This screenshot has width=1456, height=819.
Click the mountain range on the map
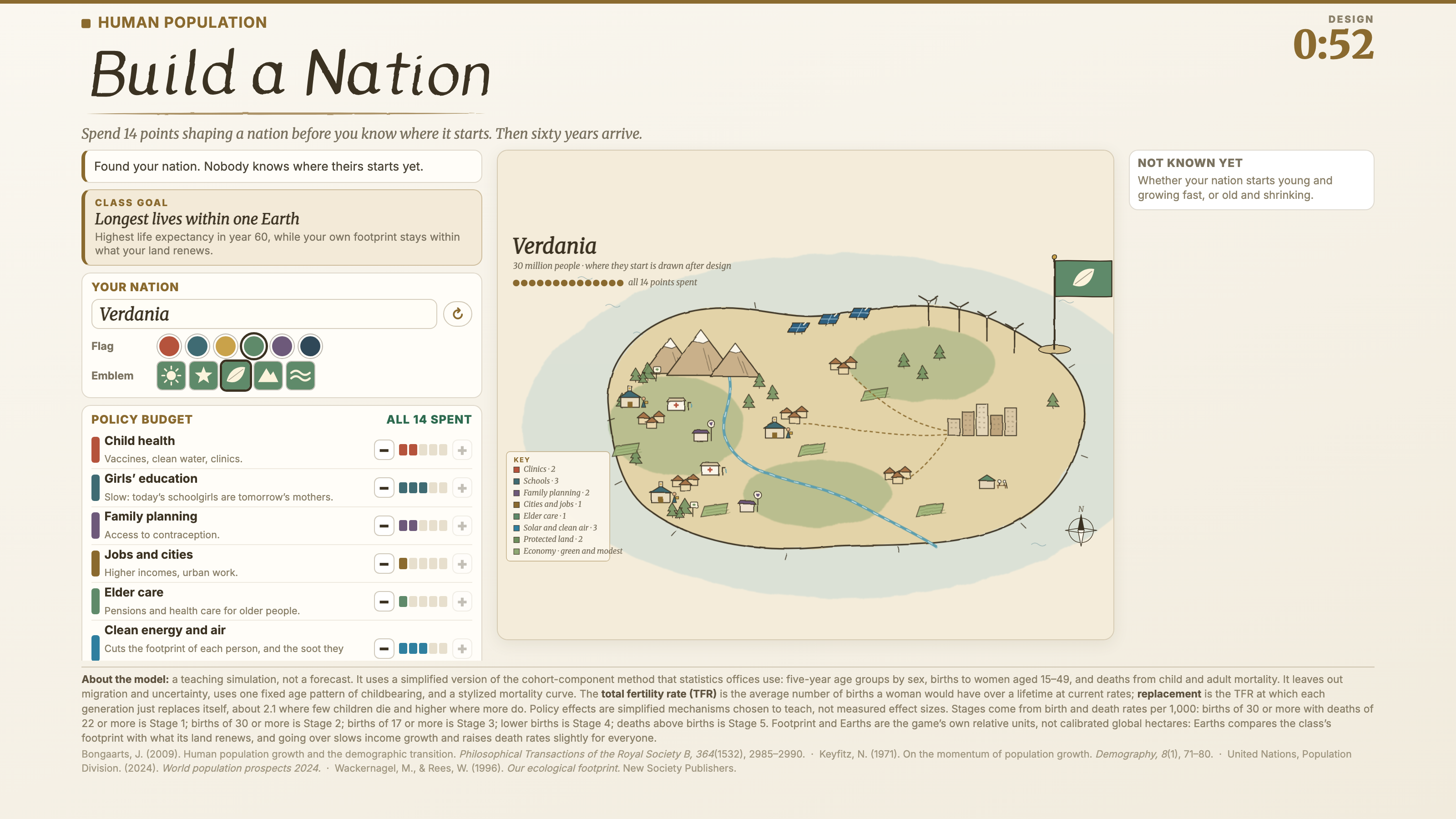[704, 354]
